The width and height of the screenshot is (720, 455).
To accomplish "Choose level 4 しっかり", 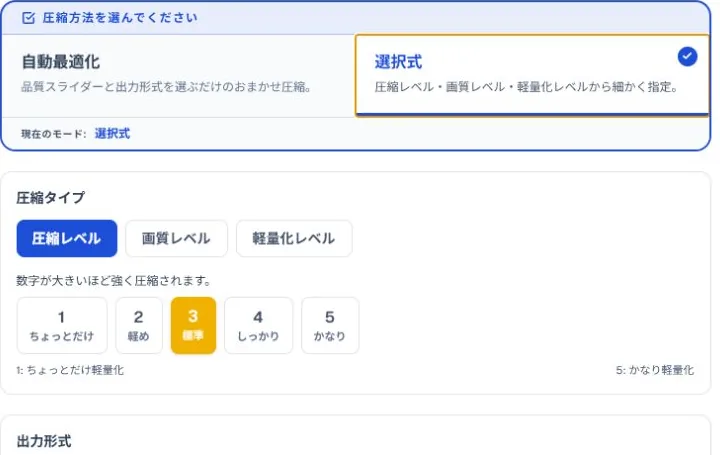I will pos(258,326).
